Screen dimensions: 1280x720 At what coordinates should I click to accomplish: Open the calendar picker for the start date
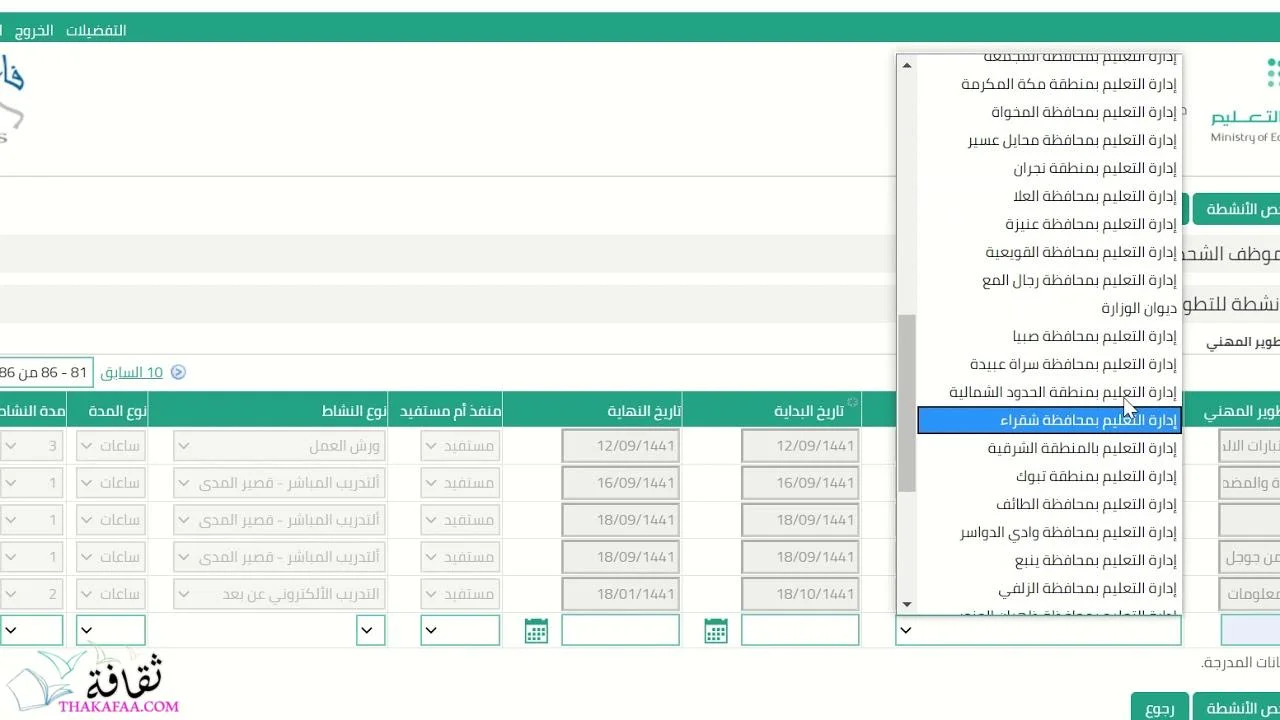715,630
